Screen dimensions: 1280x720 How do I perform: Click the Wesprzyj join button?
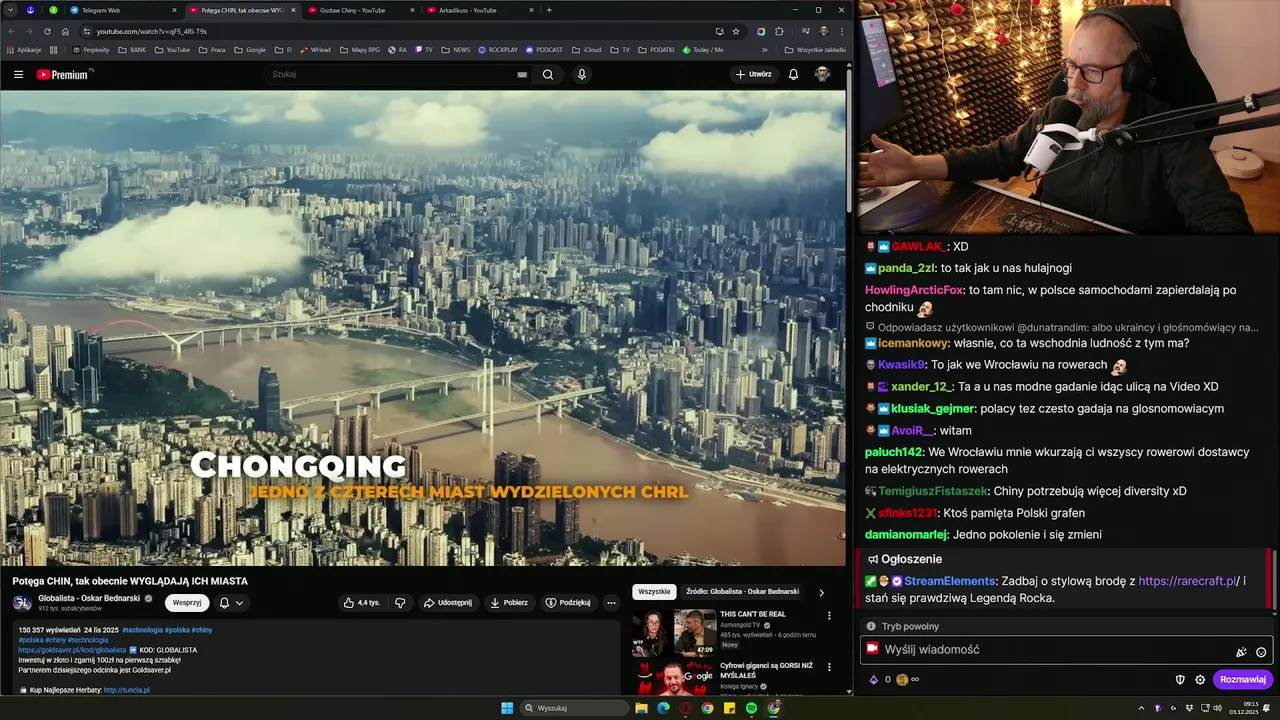click(x=187, y=603)
